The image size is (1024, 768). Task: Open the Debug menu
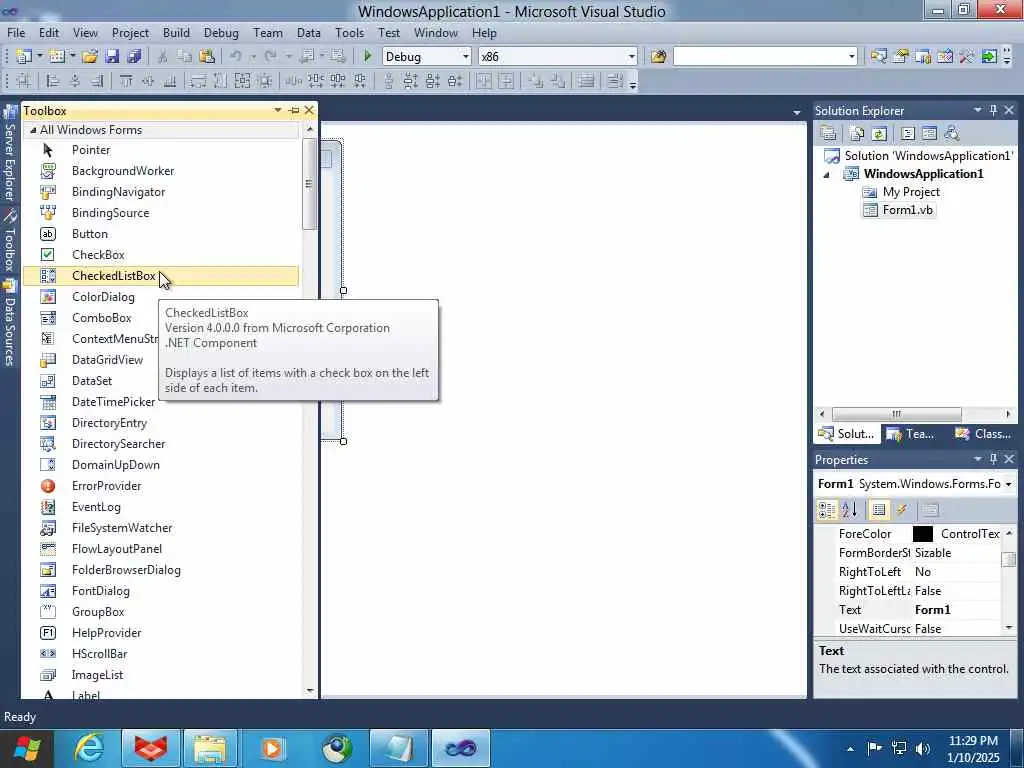pos(221,33)
